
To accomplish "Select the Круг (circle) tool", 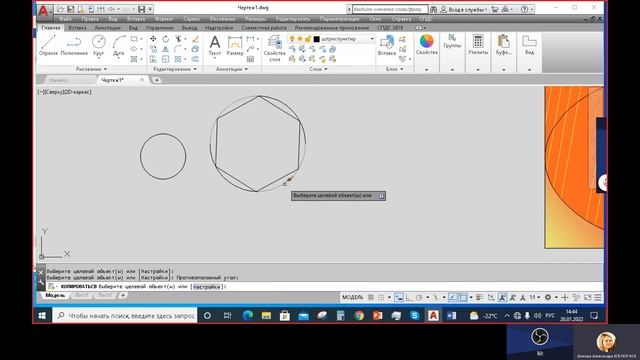I will pos(98,45).
